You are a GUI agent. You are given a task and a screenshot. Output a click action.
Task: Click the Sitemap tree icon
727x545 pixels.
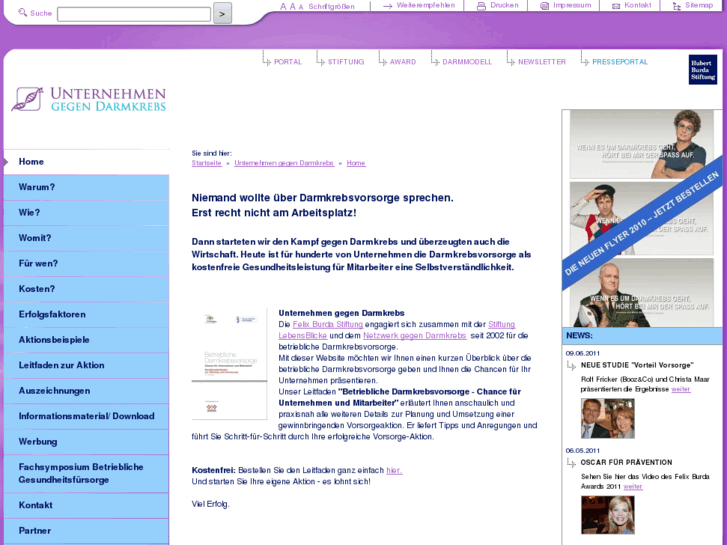tap(677, 6)
